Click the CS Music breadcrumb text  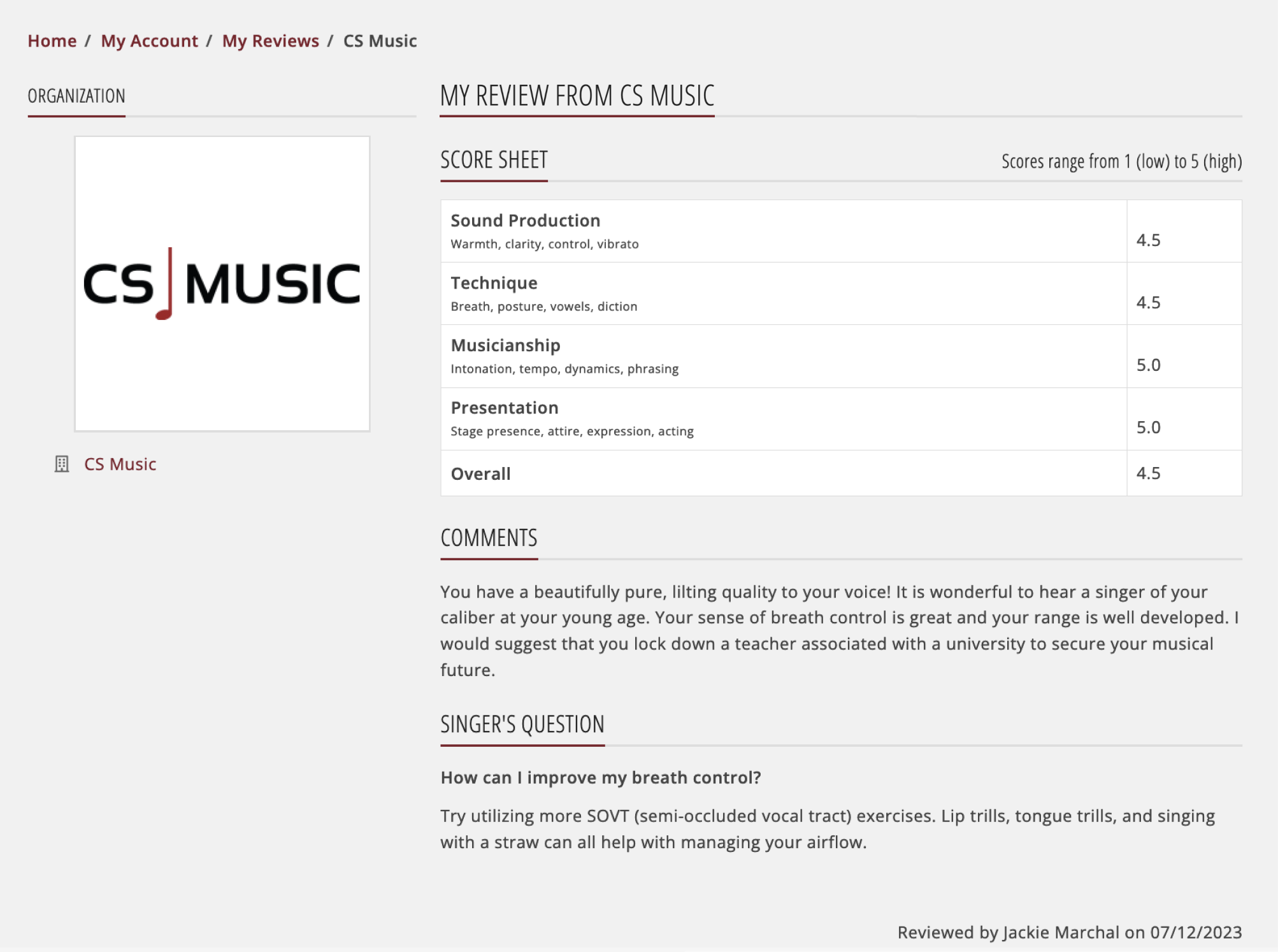(380, 41)
